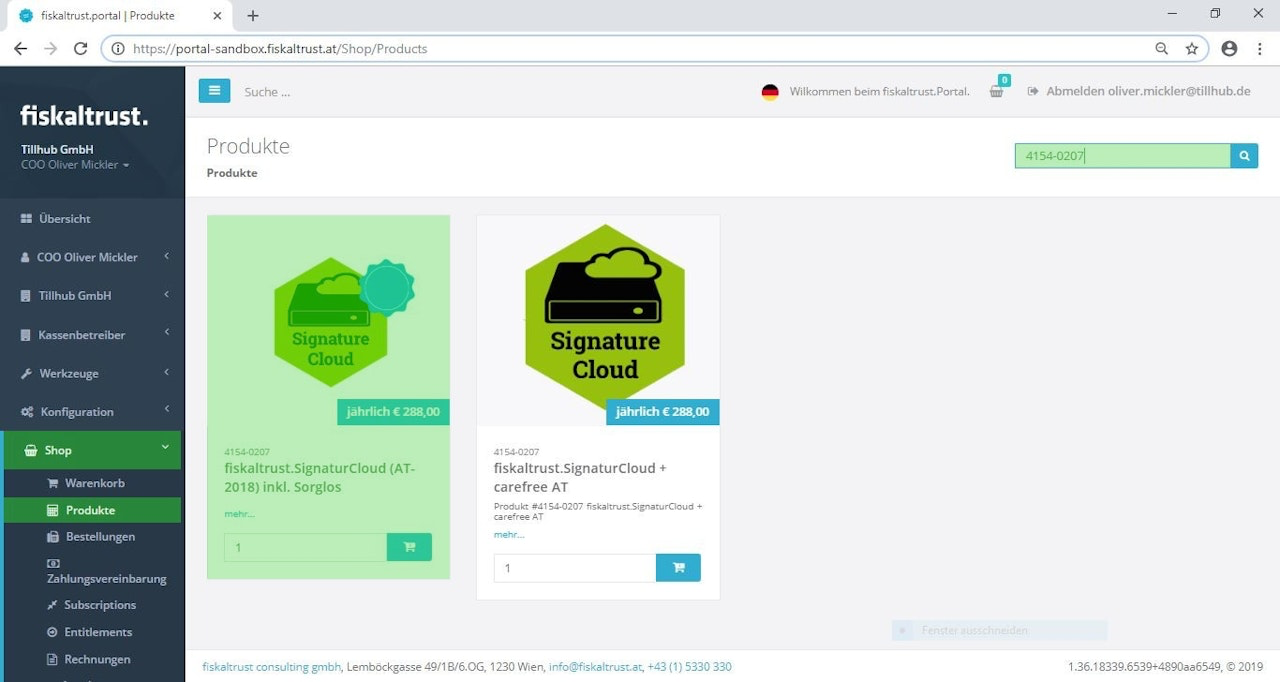Open the browser zoom magnifier icon
Viewport: 1280px width, 682px height.
click(x=1162, y=48)
